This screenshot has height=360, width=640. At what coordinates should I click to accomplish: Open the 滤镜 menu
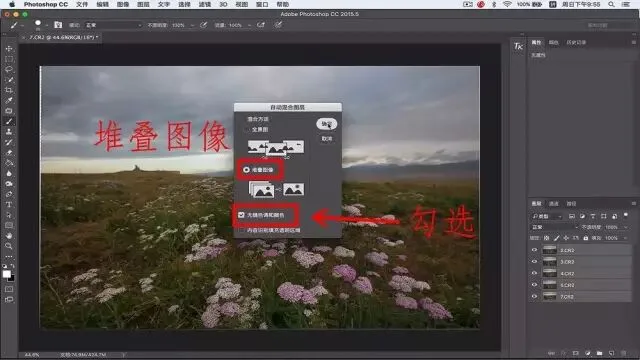[204, 4]
